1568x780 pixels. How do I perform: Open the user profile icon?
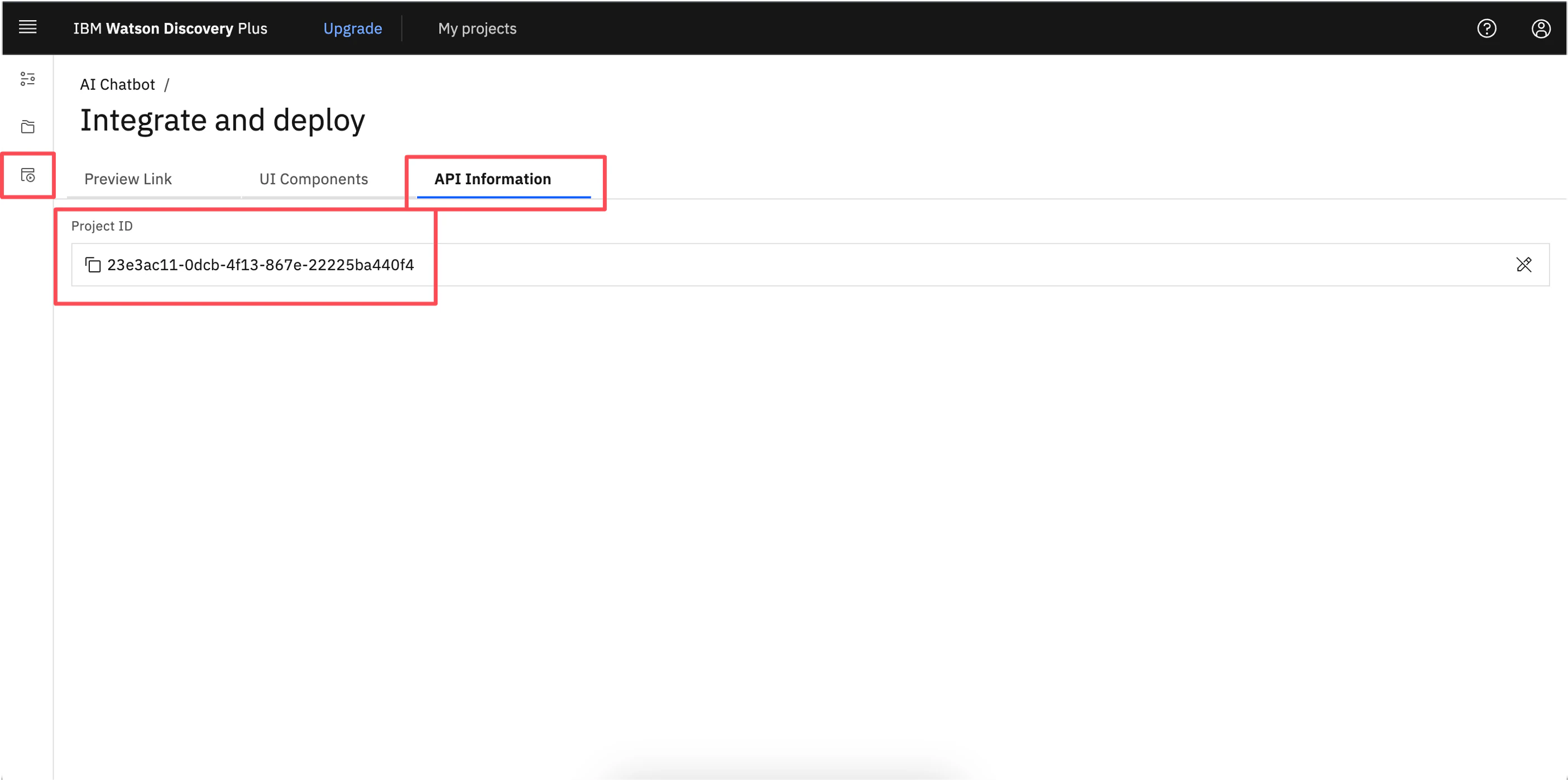click(1540, 28)
